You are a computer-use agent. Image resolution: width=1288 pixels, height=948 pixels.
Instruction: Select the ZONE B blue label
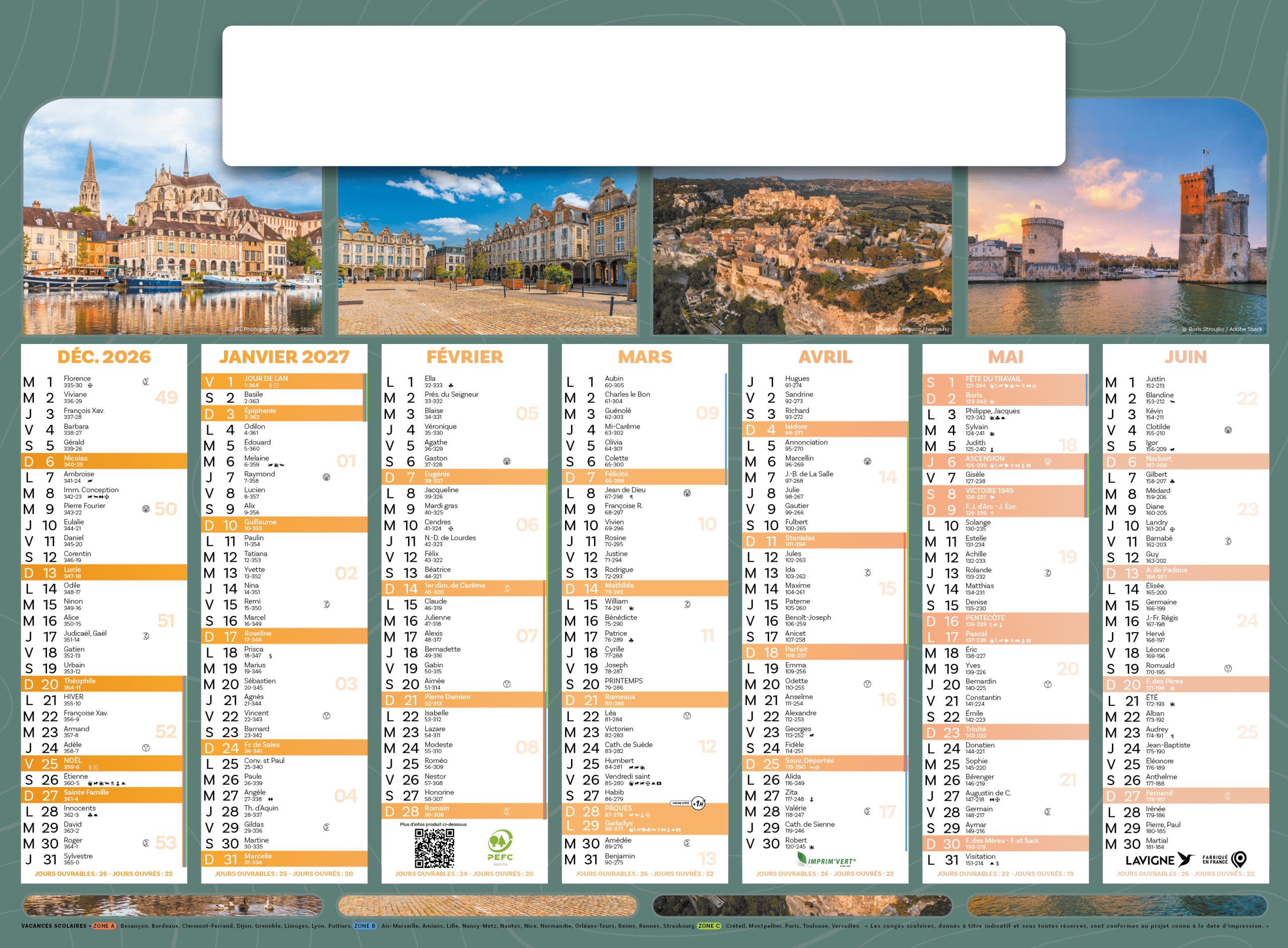click(365, 925)
